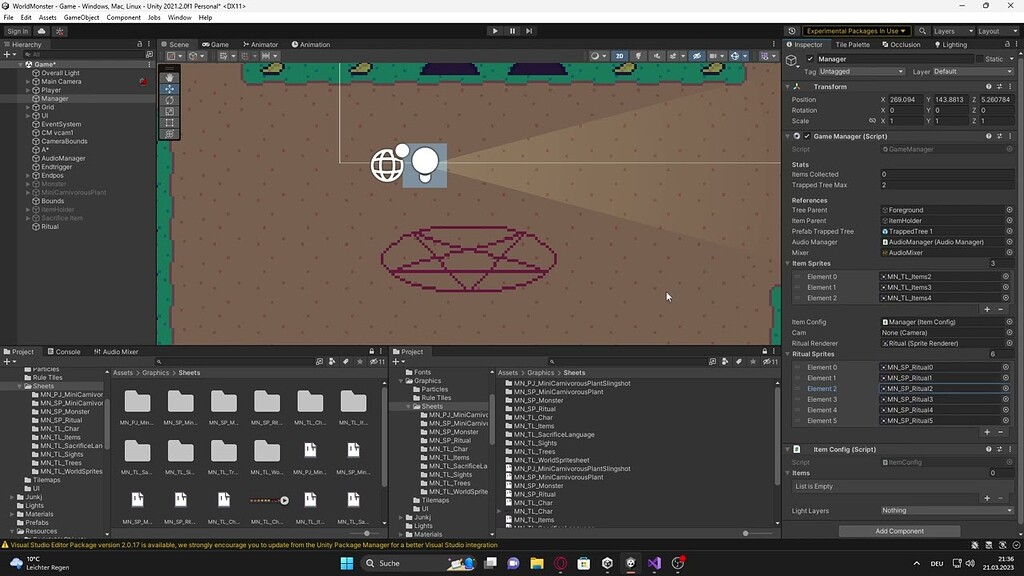The image size is (1024, 576).
Task: Select the Move tool
Action: [168, 89]
